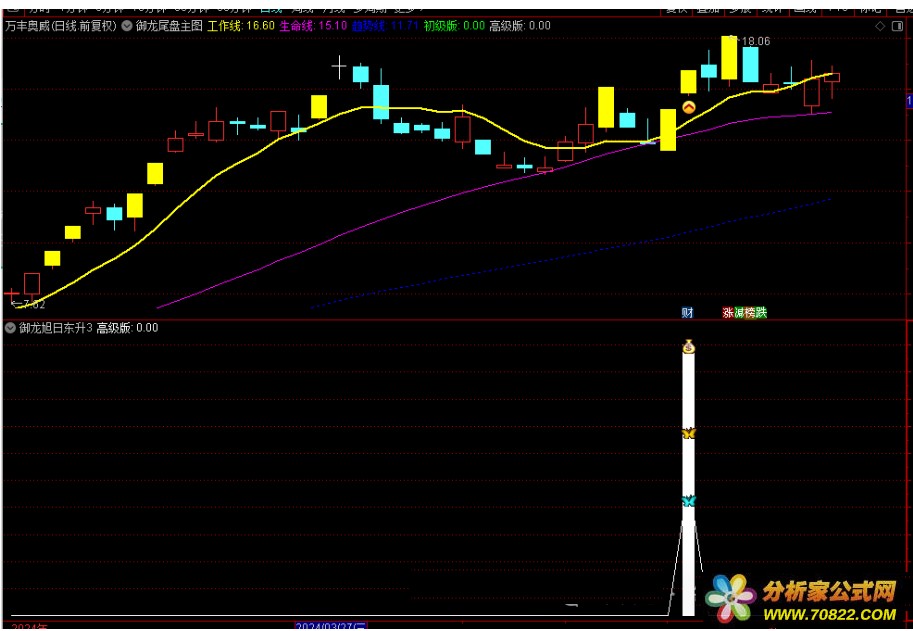Image resolution: width=913 pixels, height=631 pixels.
Task: Click the 御龙尾盘主图 indicator name
Action: point(169,26)
